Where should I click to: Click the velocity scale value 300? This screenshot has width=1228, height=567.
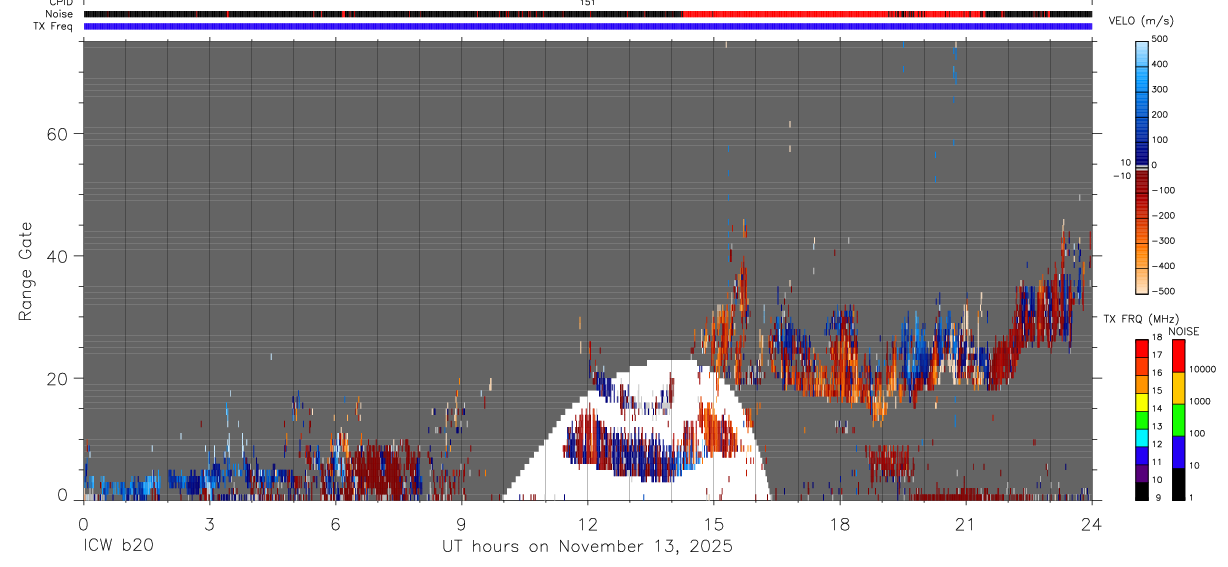pos(1160,89)
